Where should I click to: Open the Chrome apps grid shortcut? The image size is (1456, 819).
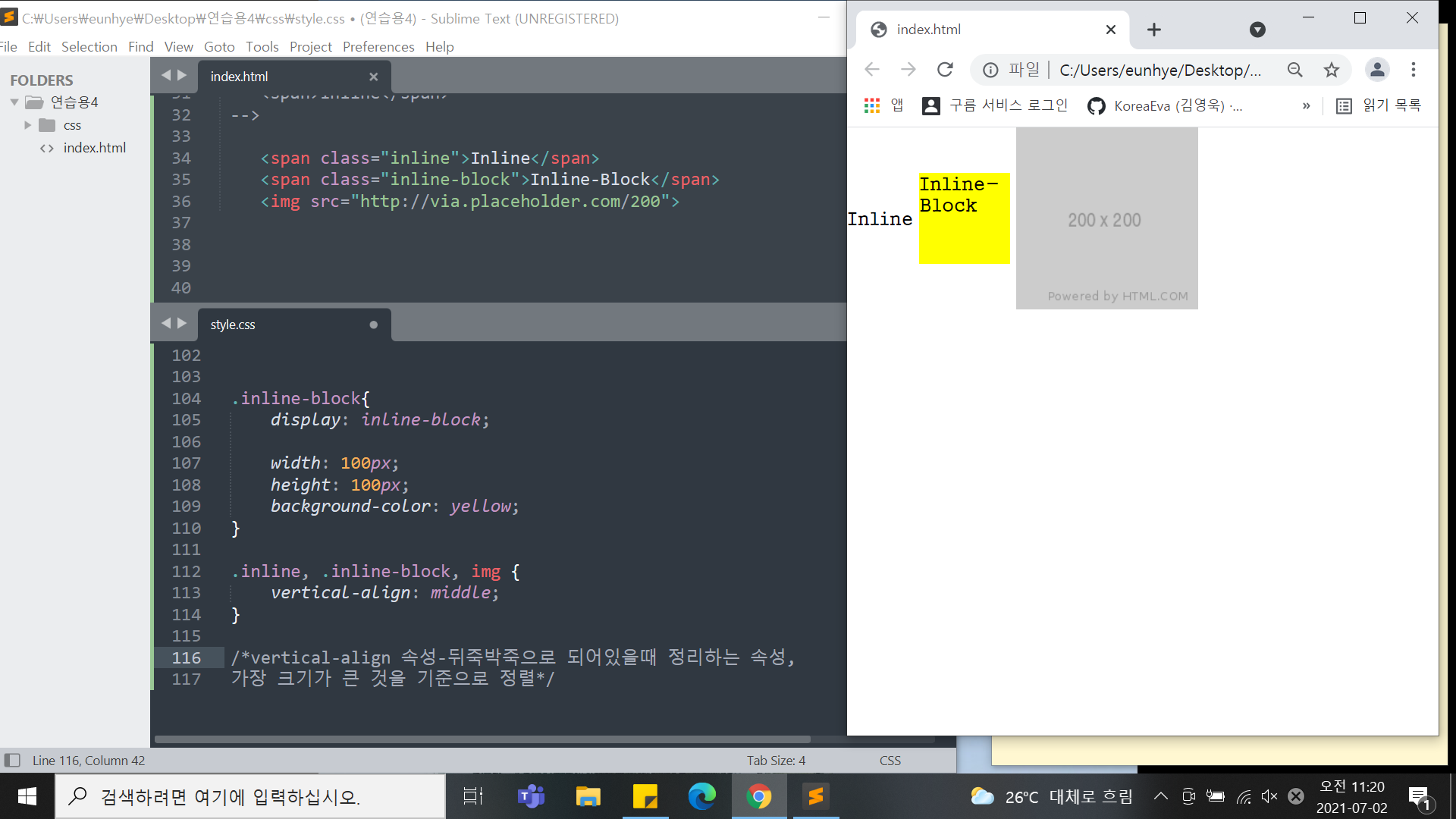click(872, 105)
